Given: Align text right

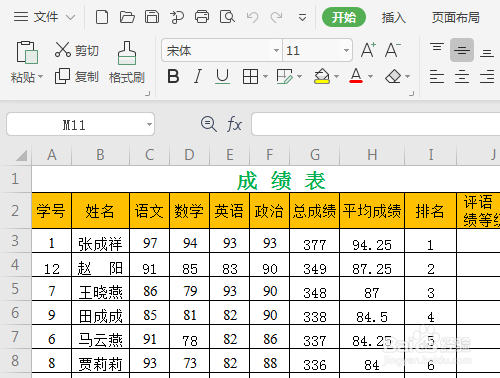Looking at the screenshot, I should click(x=487, y=77).
